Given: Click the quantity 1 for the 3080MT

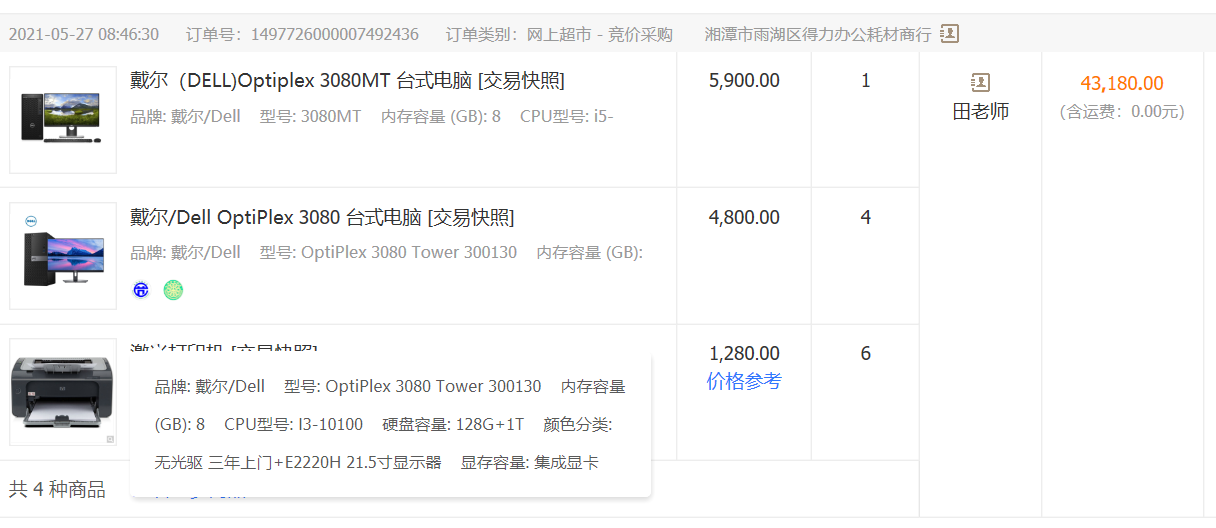Looking at the screenshot, I should pos(866,81).
